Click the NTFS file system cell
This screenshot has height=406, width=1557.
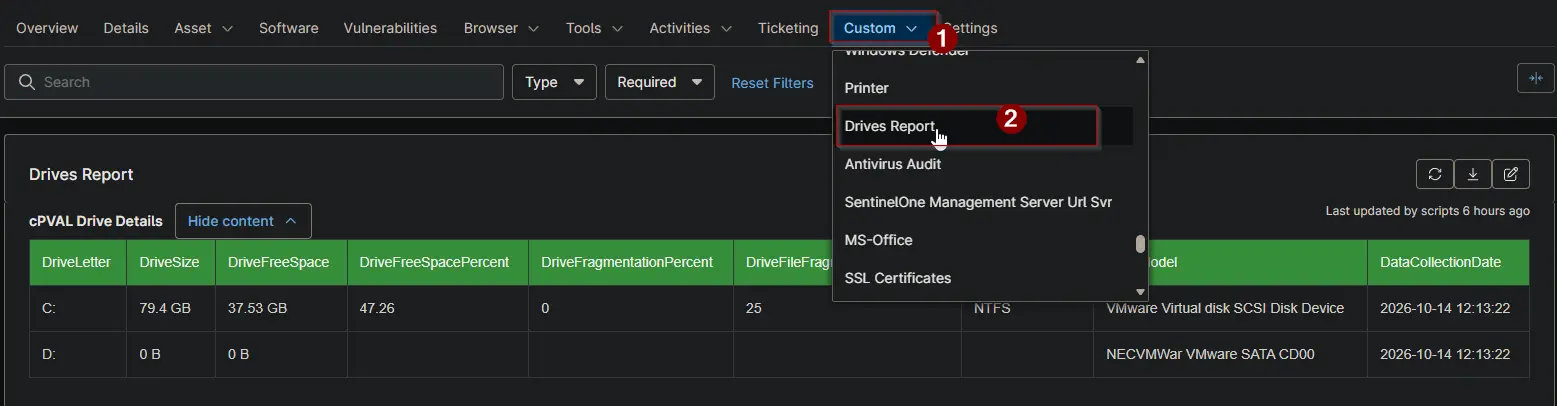point(1027,308)
